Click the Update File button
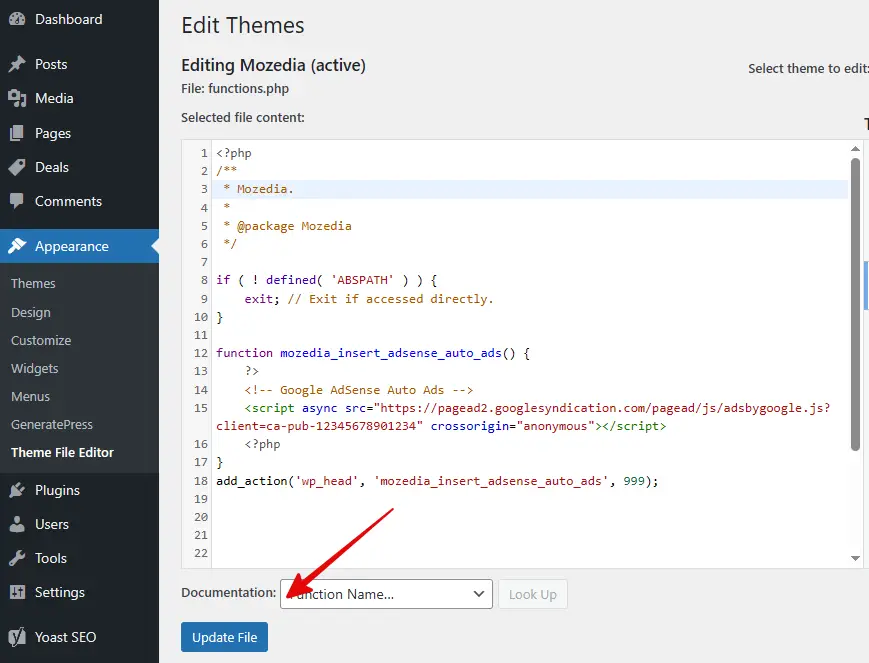Viewport: 869px width, 663px height. coord(224,637)
